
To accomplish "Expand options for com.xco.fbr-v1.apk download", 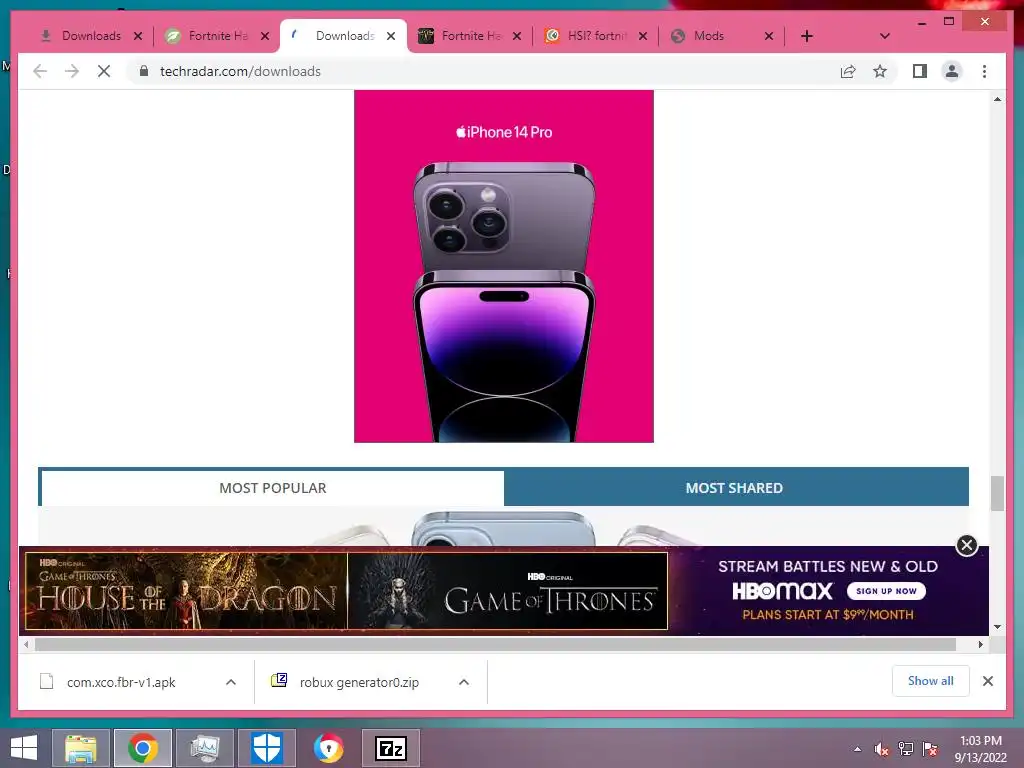I will pyautogui.click(x=231, y=682).
